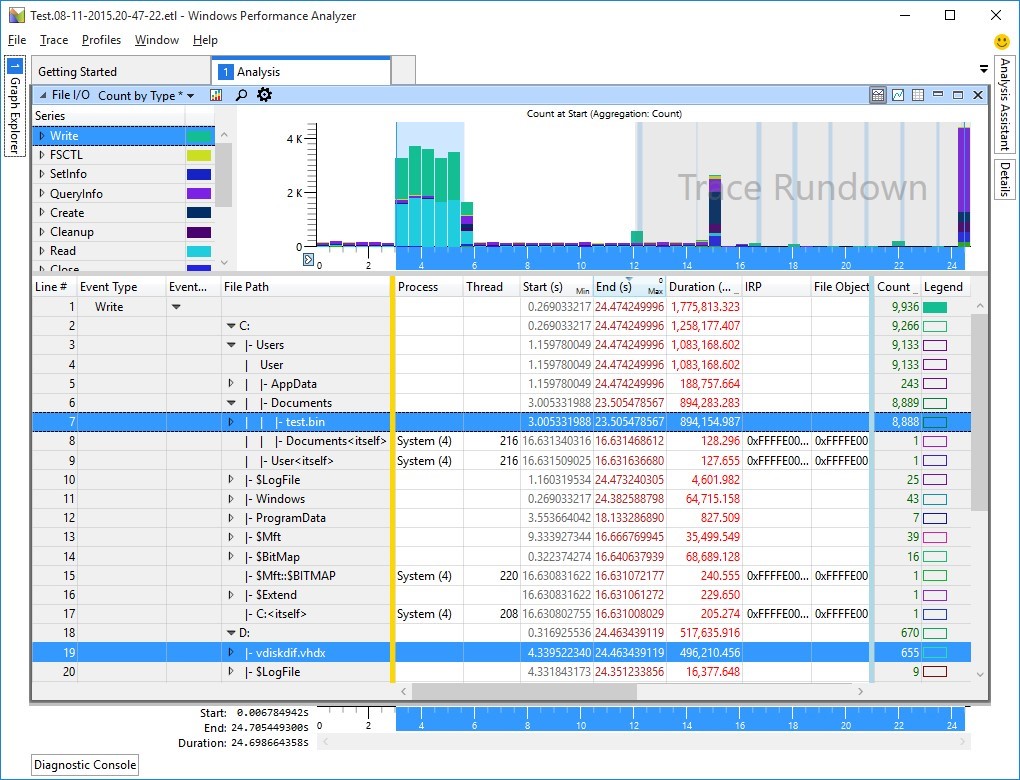Click the FSCTL series color swatch
The image size is (1020, 780).
(x=199, y=155)
